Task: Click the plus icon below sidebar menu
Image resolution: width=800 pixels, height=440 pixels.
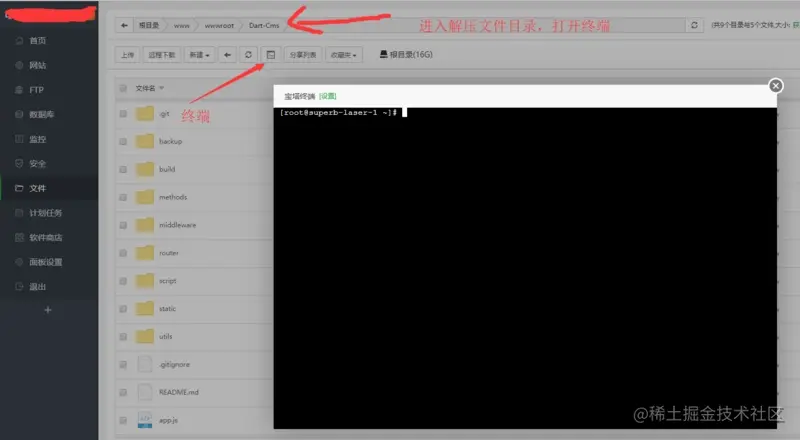Action: [x=48, y=309]
